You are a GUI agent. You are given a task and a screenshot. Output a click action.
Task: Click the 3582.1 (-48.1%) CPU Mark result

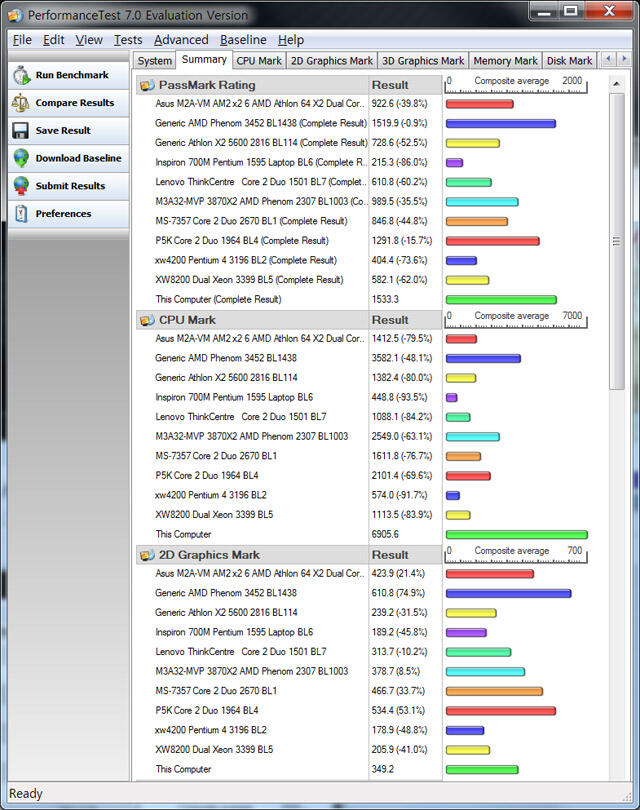pyautogui.click(x=401, y=358)
